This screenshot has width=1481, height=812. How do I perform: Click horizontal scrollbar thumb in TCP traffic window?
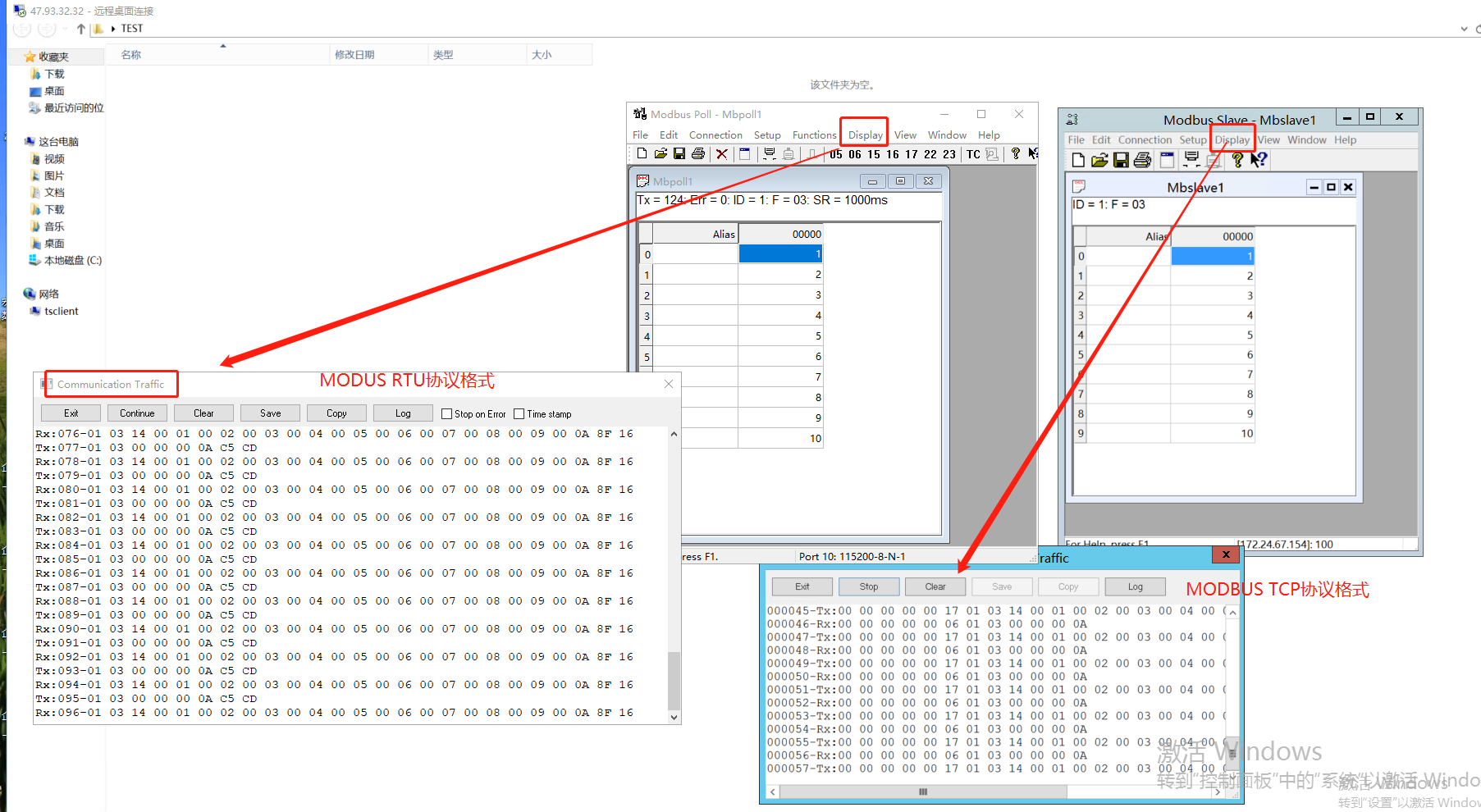(923, 791)
